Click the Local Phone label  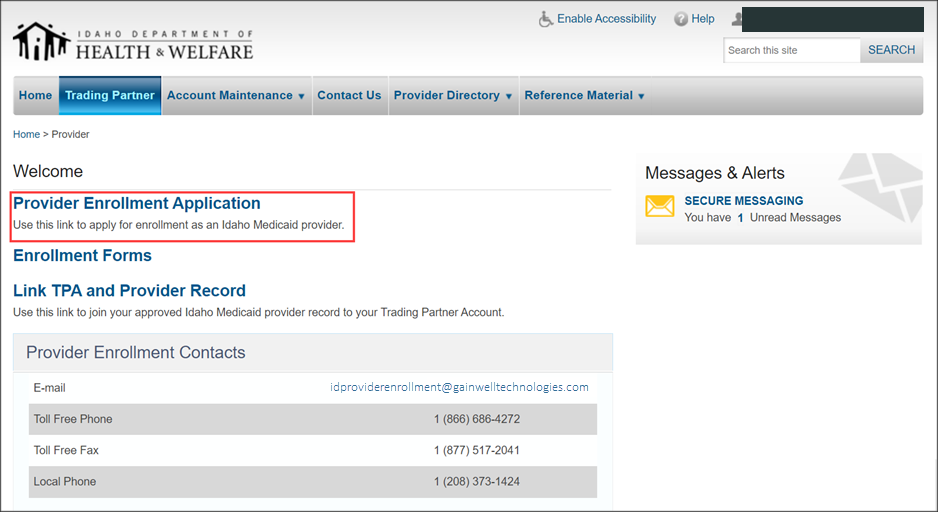65,481
